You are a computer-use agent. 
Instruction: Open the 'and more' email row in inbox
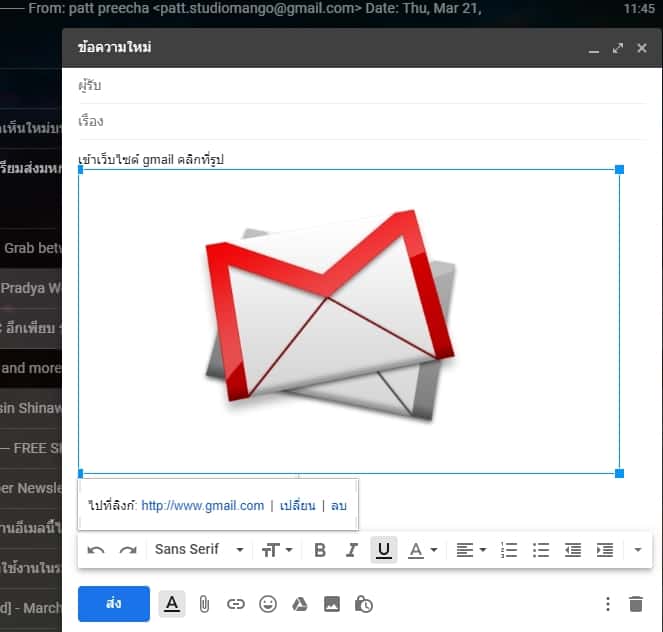click(31, 368)
